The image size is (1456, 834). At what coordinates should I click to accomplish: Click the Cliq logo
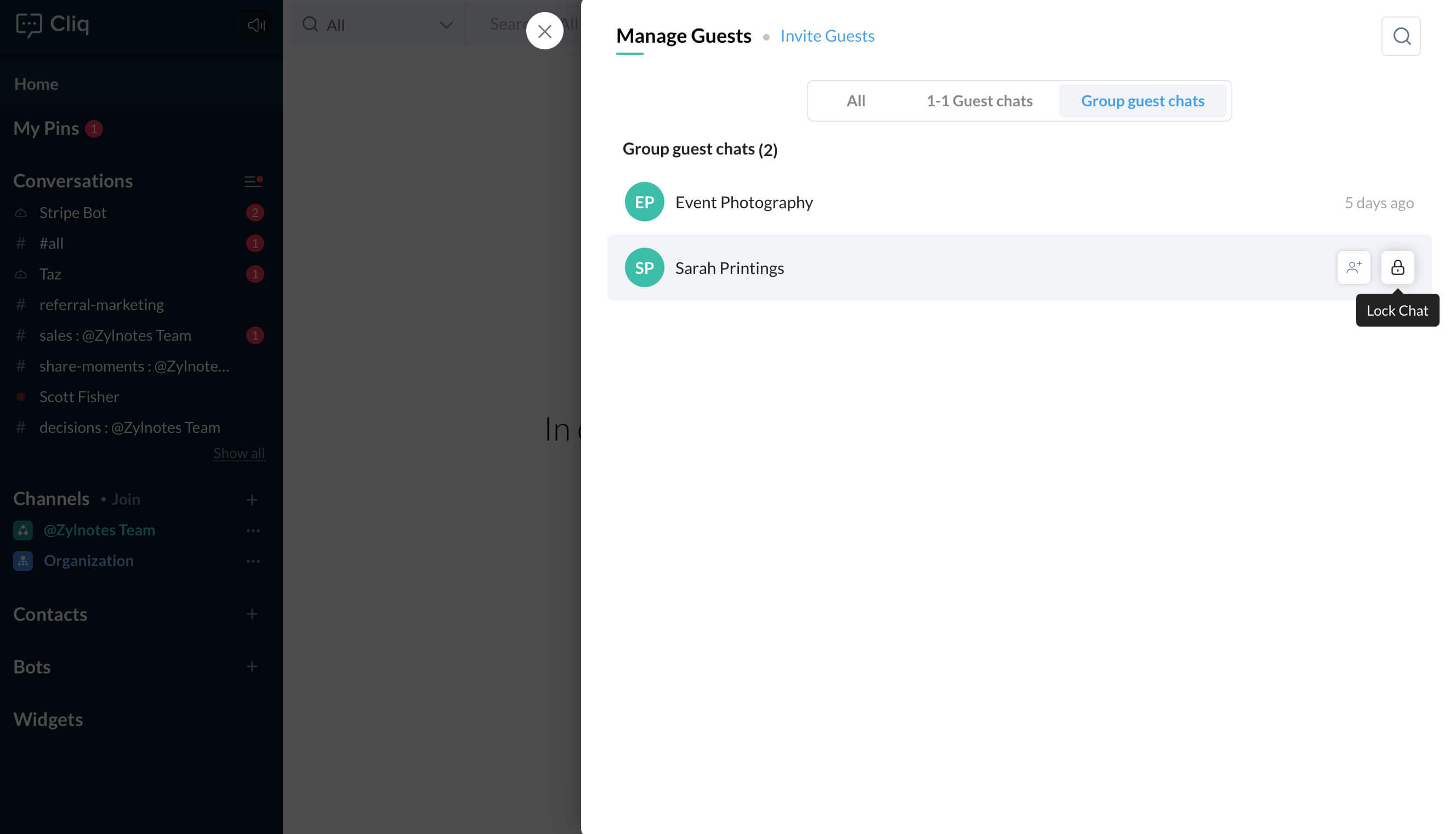(x=53, y=24)
